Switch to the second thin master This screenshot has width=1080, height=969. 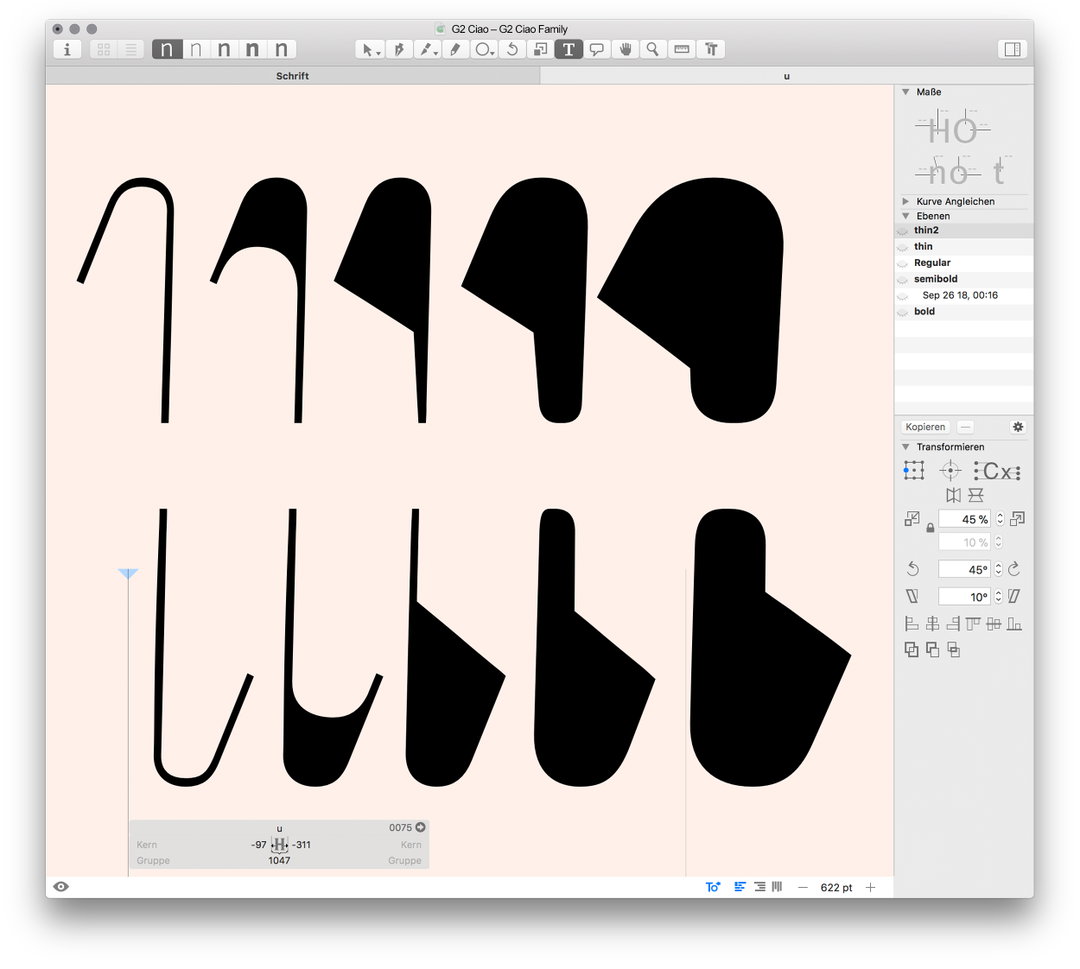tap(196, 49)
